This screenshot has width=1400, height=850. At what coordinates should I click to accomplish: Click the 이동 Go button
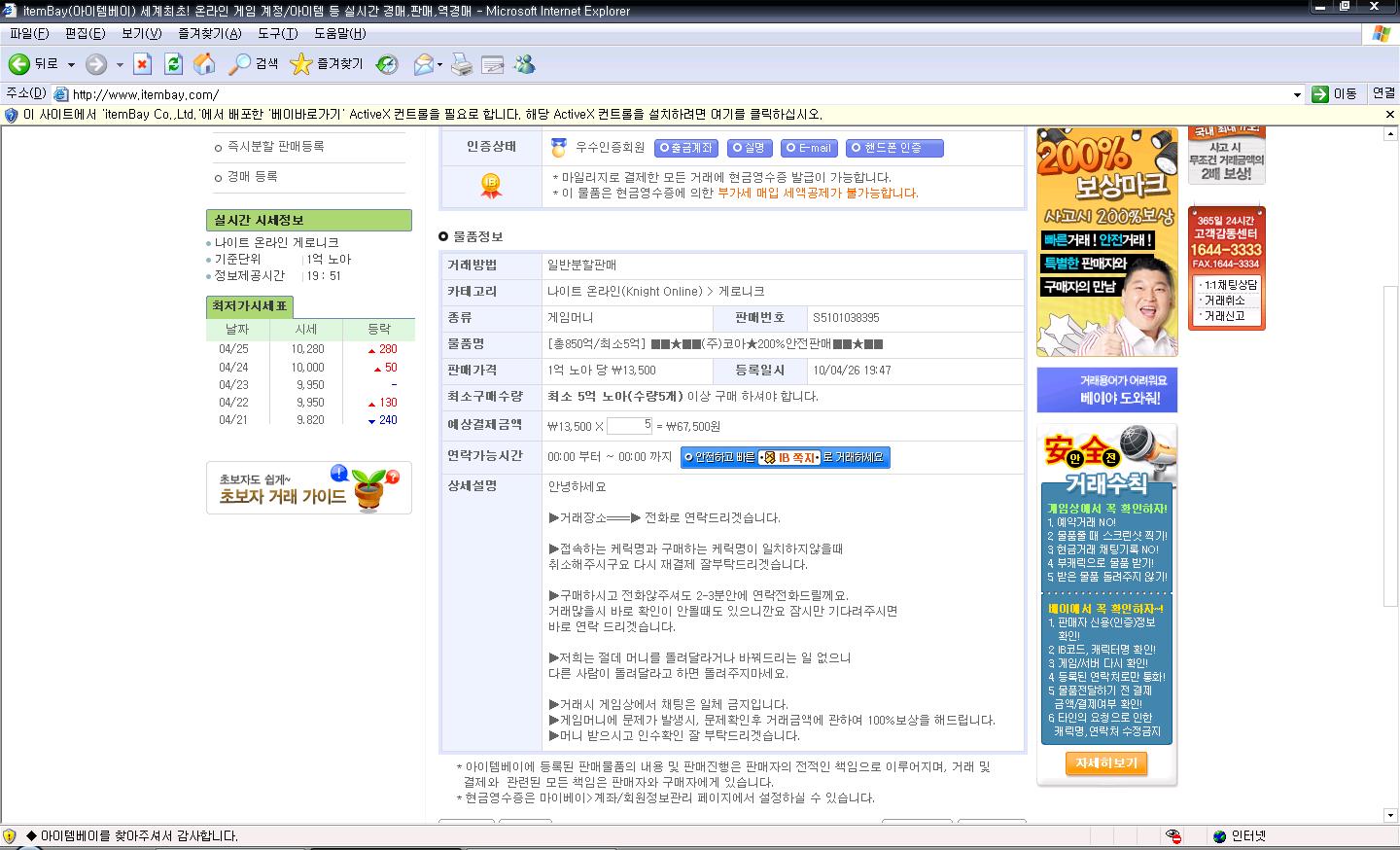tap(1335, 93)
